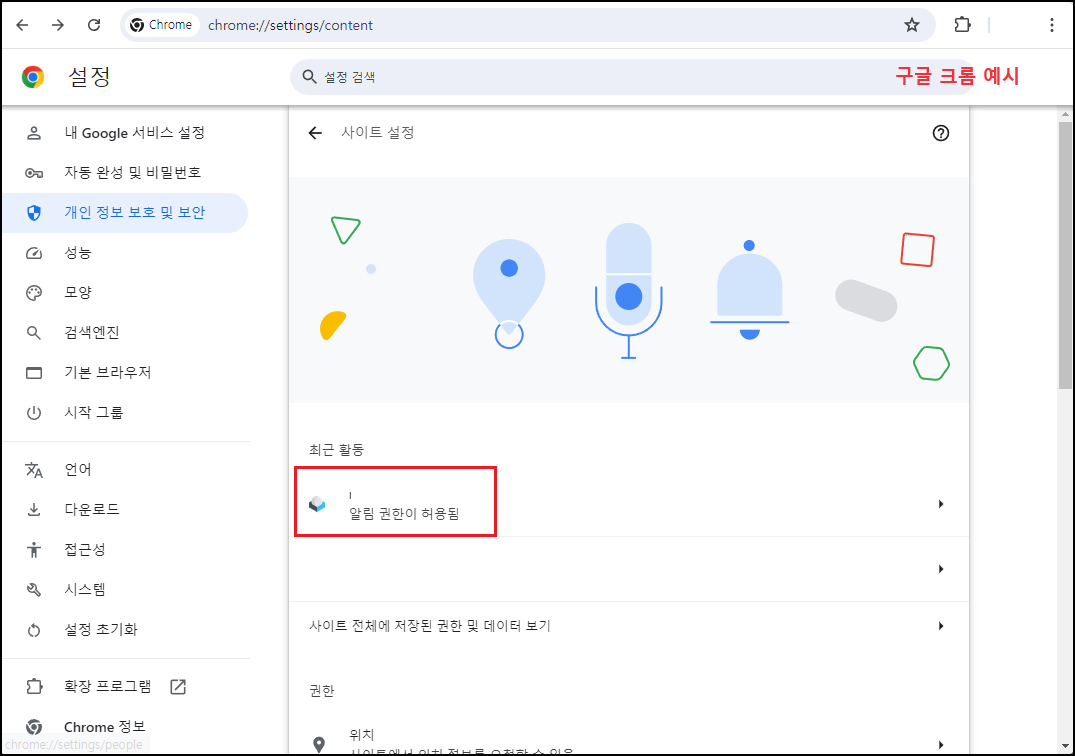The width and height of the screenshot is (1075, 756).
Task: Open 자동 완성 및 비밀번호 section
Action: click(125, 173)
